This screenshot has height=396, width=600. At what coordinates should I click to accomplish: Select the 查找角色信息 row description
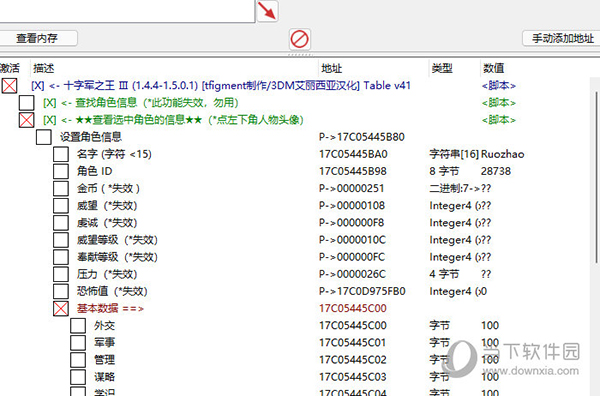point(141,103)
